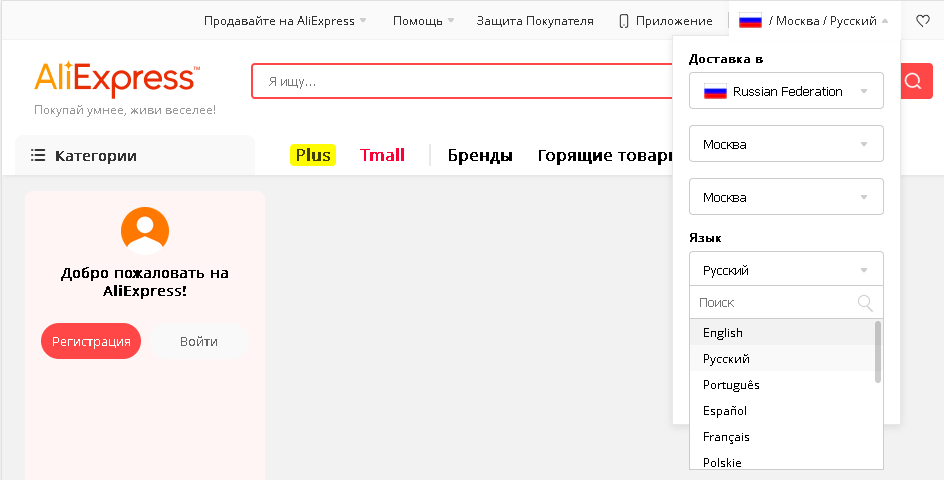
Task: Open the first Москва region dropdown
Action: coord(786,144)
